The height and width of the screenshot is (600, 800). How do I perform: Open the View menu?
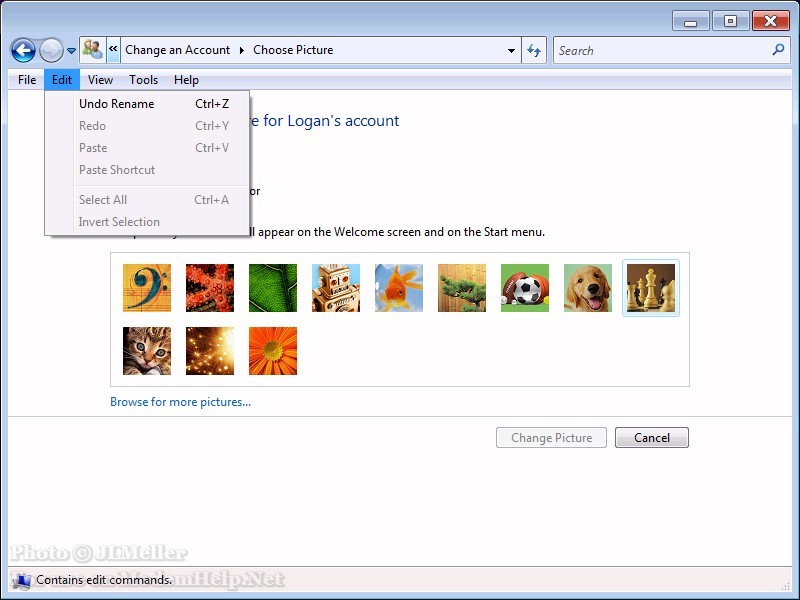pos(101,80)
